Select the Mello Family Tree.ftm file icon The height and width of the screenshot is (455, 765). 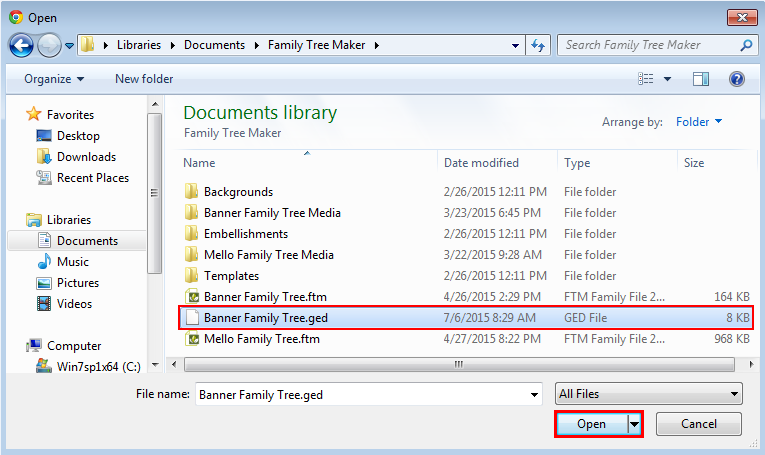[x=193, y=338]
